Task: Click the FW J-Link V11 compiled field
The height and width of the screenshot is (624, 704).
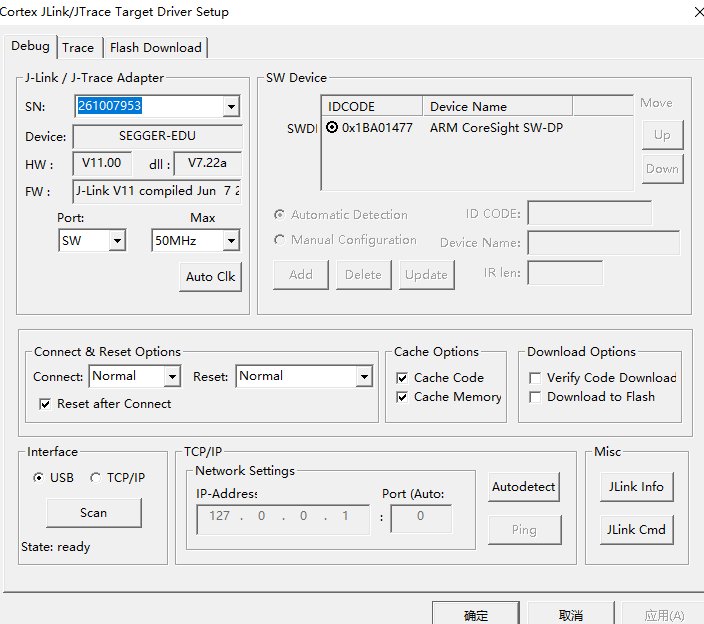Action: point(157,191)
